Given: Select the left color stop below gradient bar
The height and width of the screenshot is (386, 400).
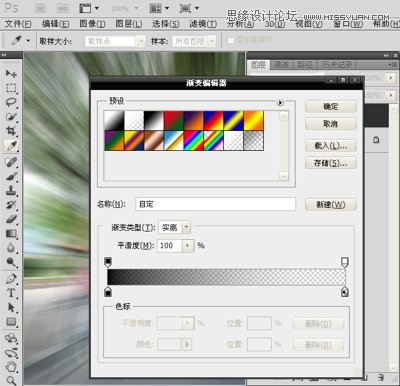Looking at the screenshot, I should click(108, 291).
